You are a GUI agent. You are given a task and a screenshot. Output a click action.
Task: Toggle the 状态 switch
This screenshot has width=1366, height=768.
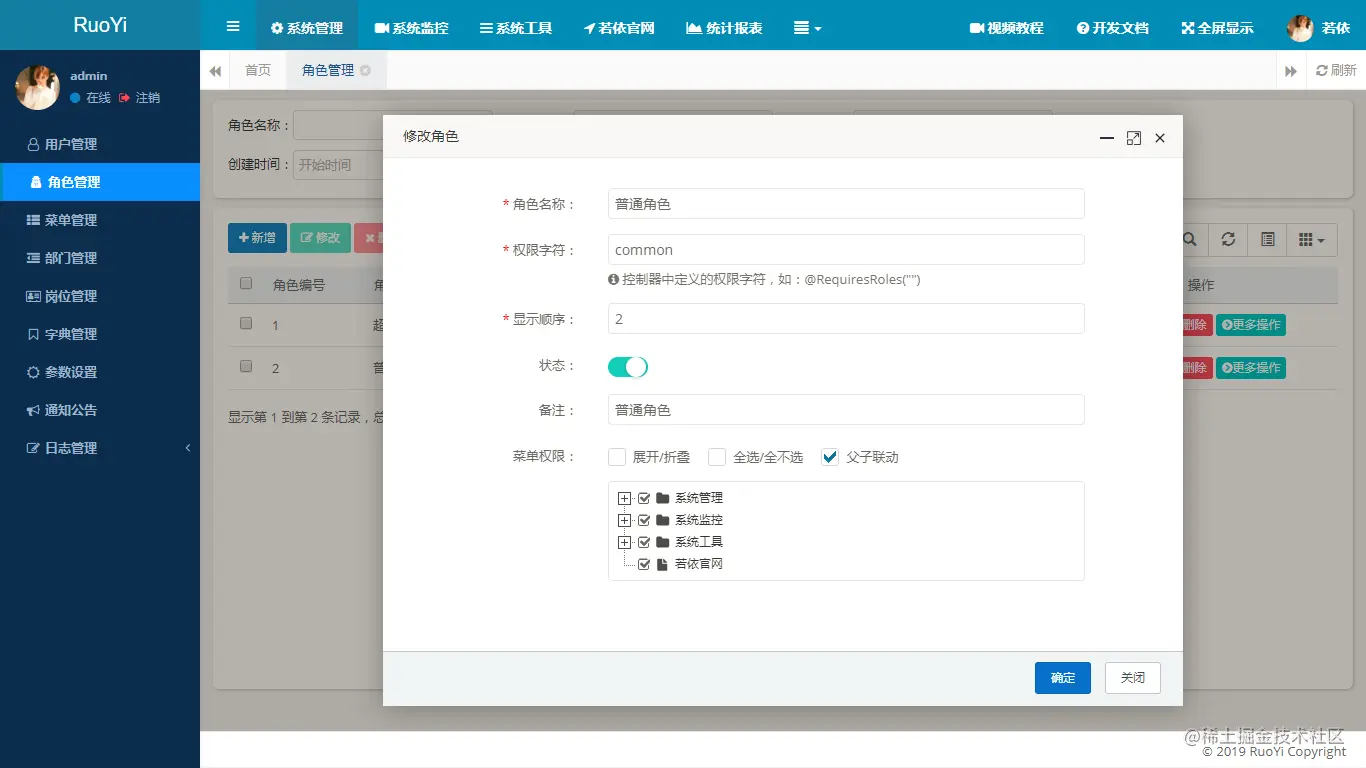click(x=628, y=367)
